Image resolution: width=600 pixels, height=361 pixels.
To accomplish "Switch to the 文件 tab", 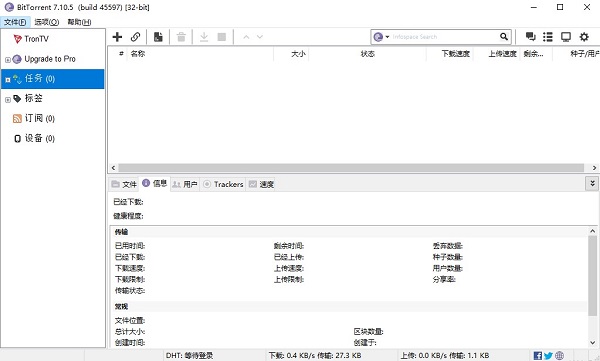I will click(x=124, y=185).
